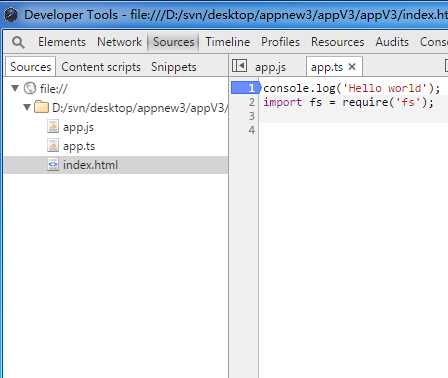Collapse the file:// tree node

click(x=15, y=88)
